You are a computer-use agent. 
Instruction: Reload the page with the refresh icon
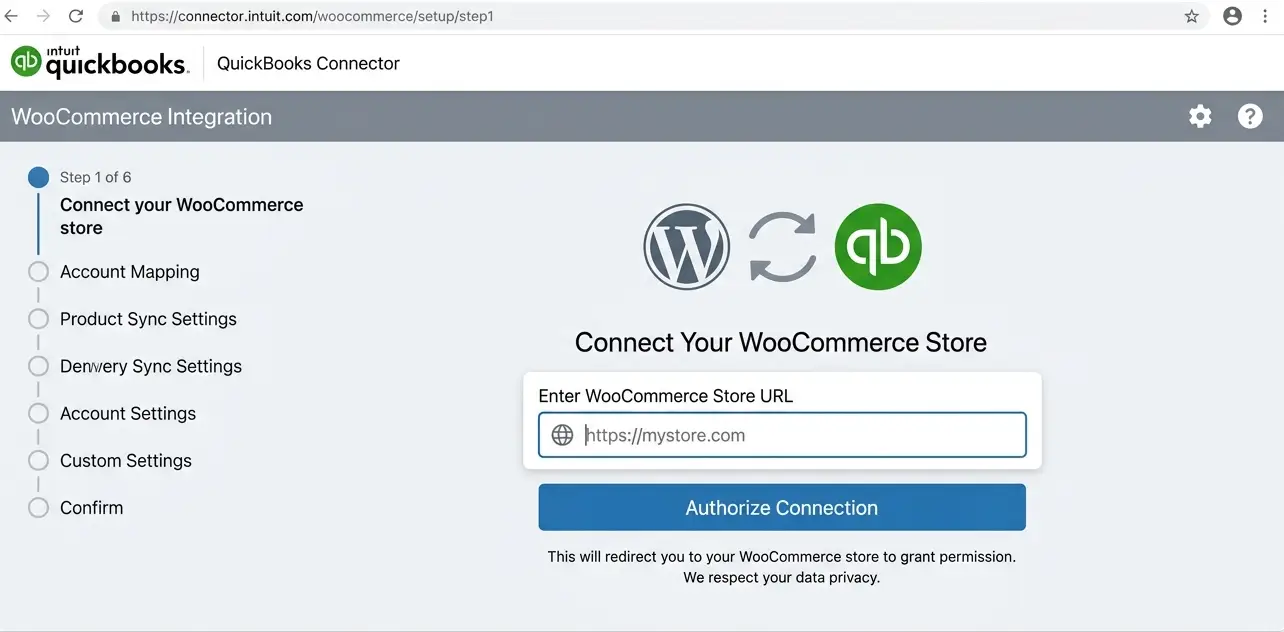76,16
